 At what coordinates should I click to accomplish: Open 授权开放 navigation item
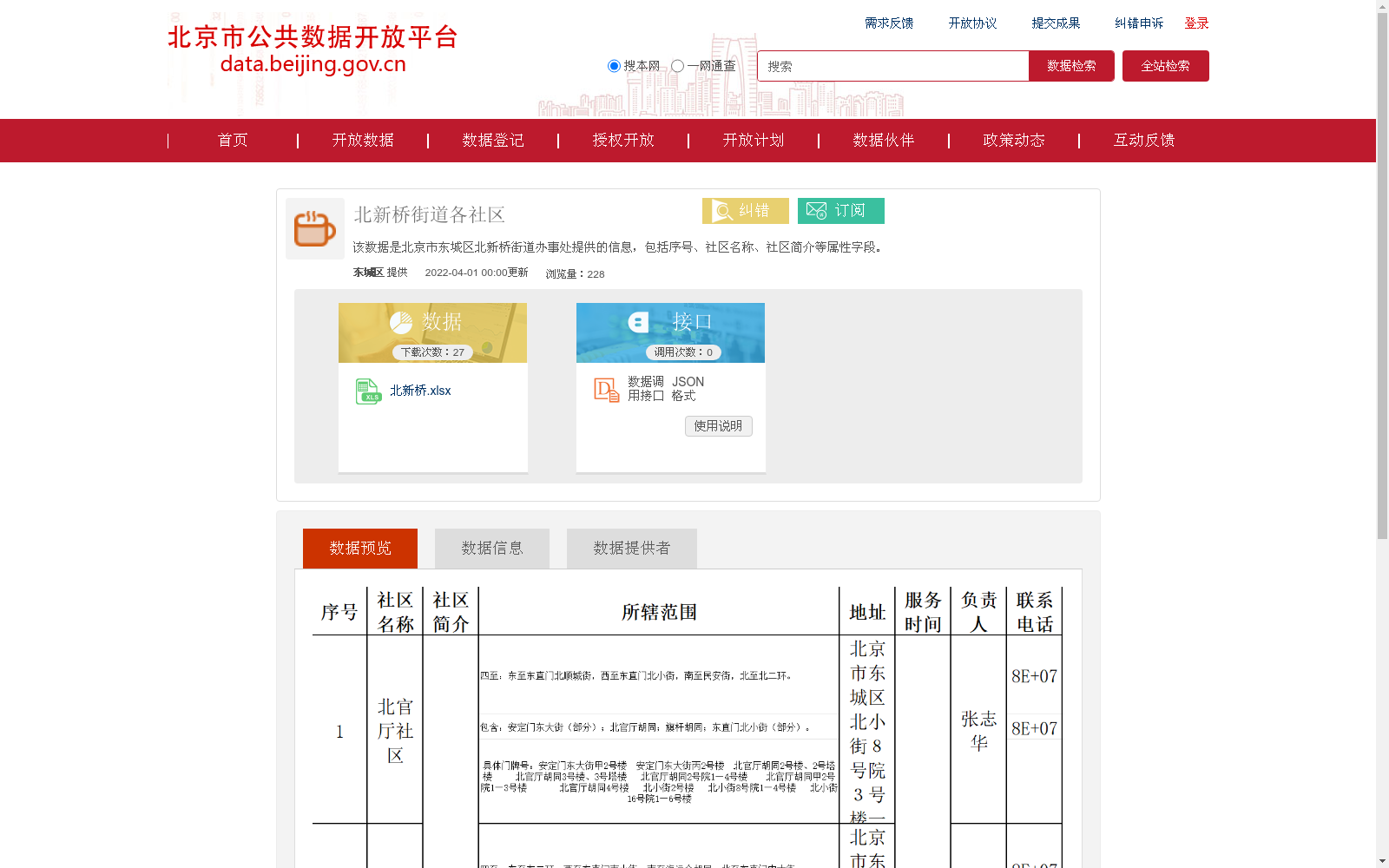(623, 141)
